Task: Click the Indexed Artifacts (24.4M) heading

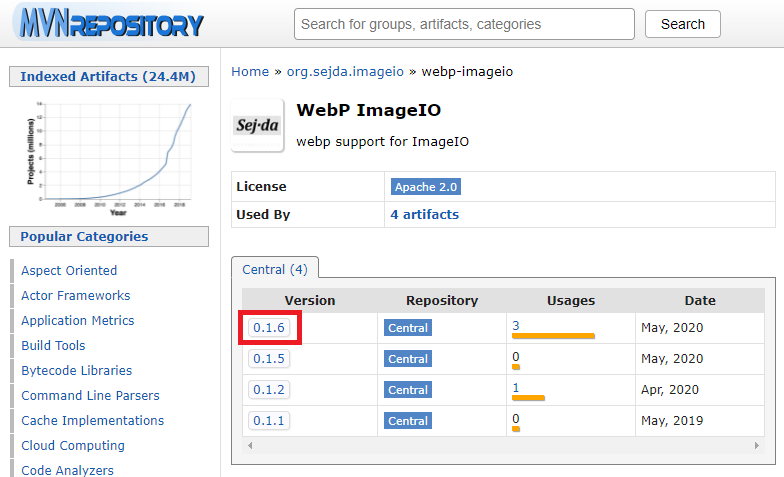Action: [108, 76]
